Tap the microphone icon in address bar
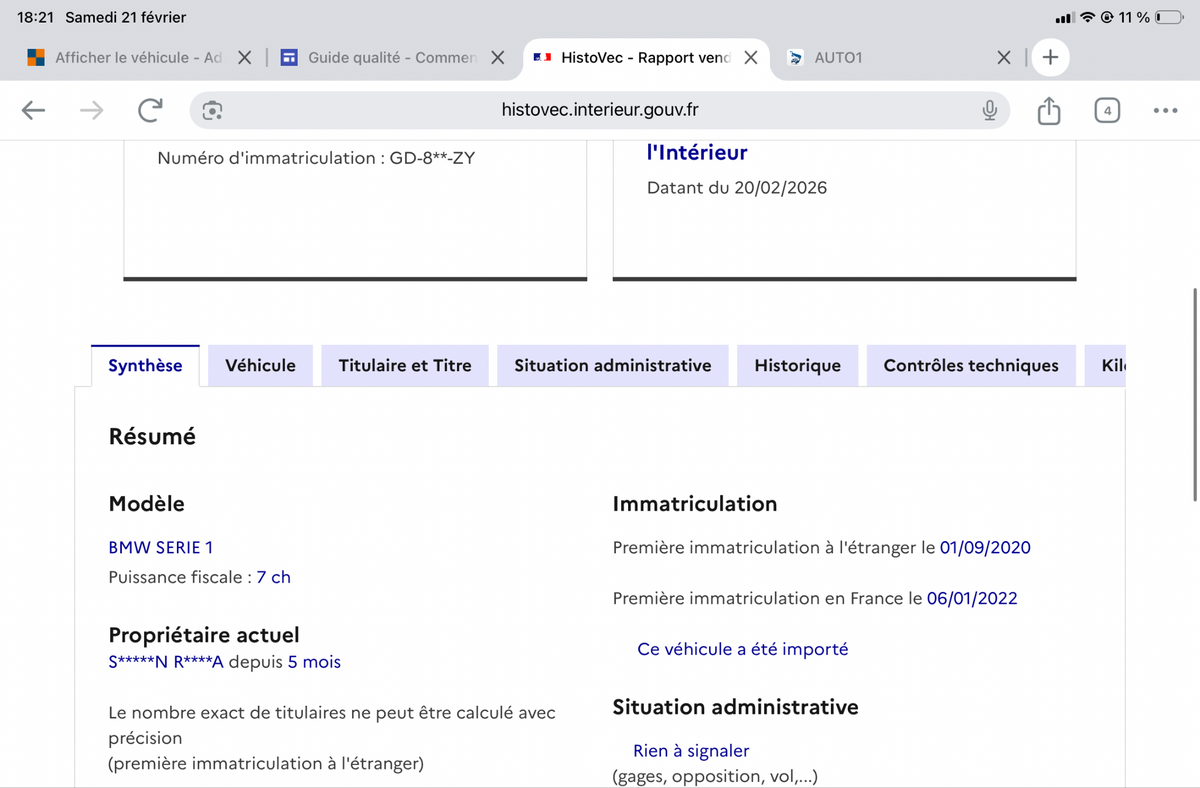This screenshot has width=1200, height=788. [x=989, y=111]
